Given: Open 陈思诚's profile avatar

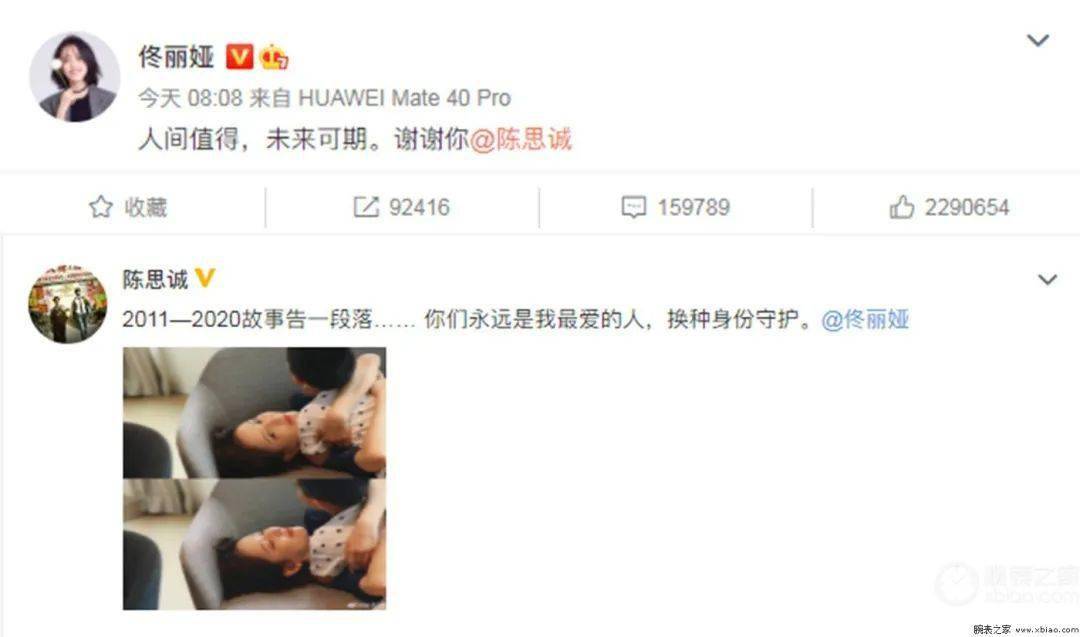Looking at the screenshot, I should [x=68, y=304].
